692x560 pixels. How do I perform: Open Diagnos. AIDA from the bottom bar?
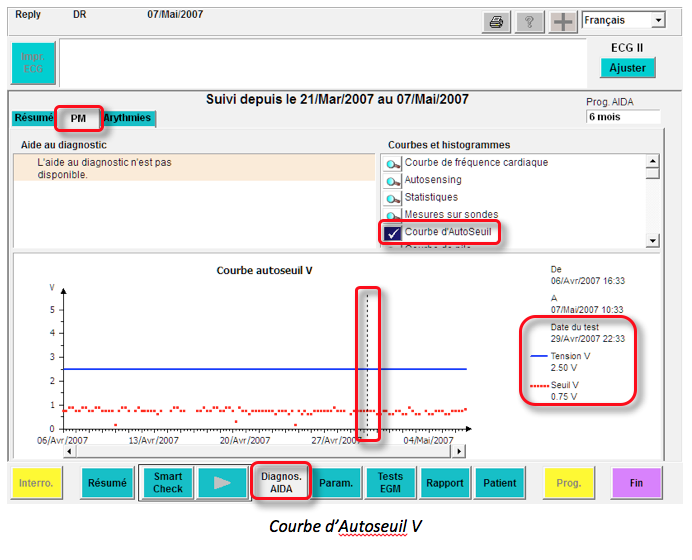281,483
